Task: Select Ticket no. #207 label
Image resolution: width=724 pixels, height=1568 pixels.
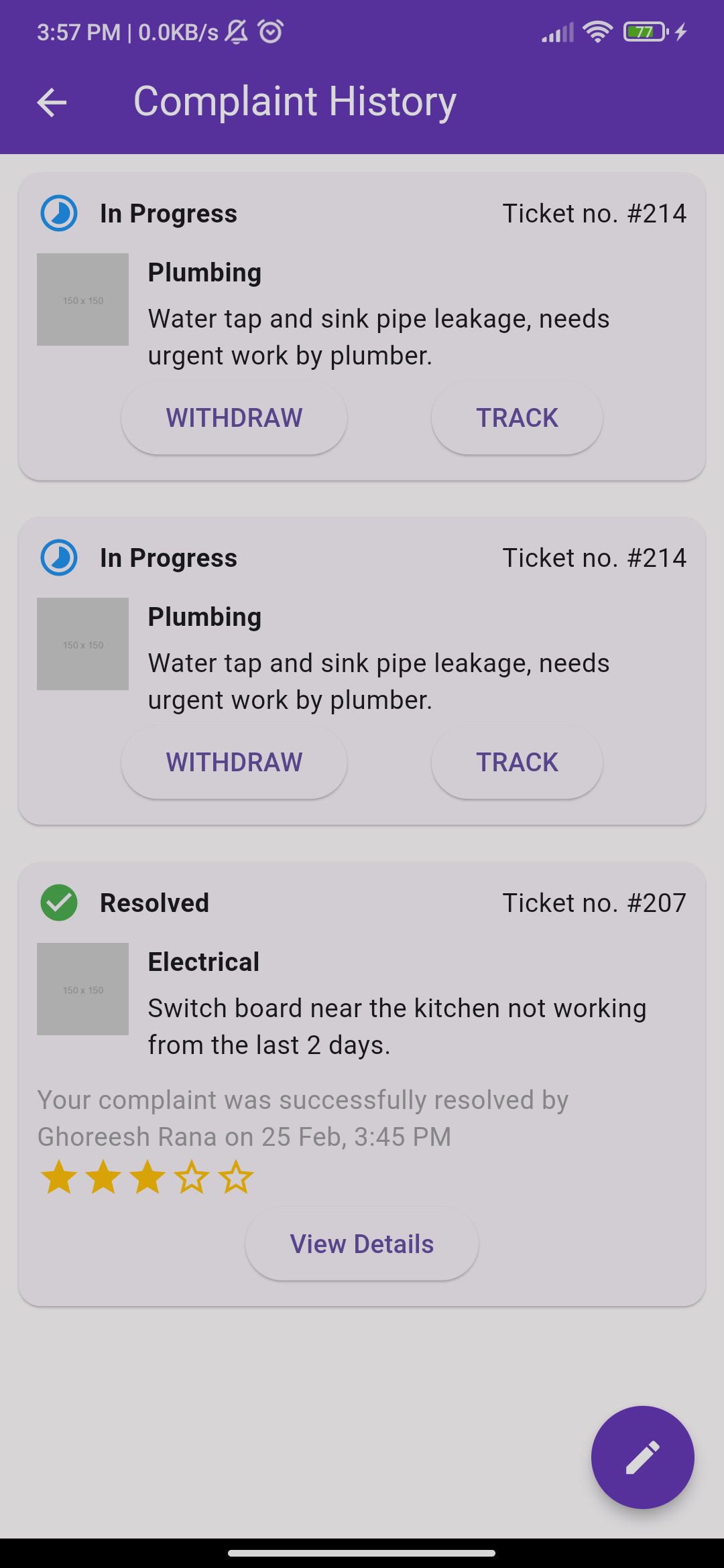Action: [595, 903]
